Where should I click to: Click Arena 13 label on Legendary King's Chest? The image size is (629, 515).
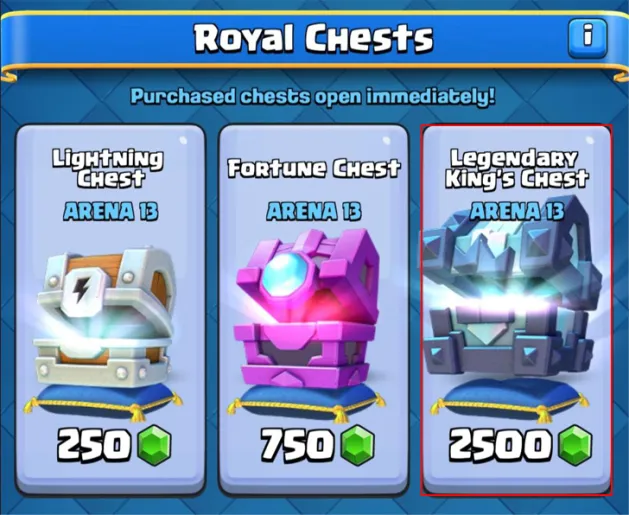(x=517, y=211)
